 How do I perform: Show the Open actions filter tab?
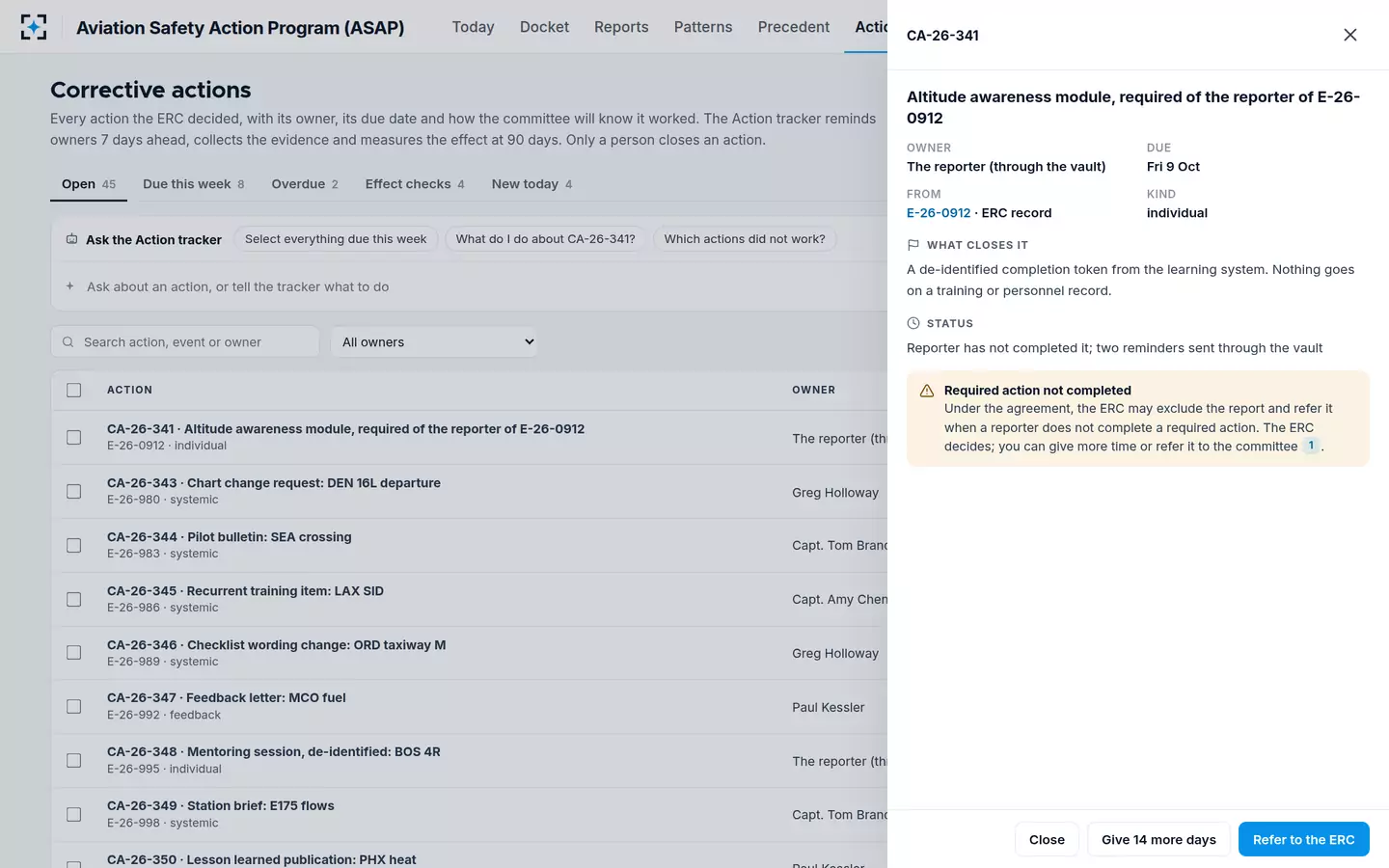pos(89,184)
